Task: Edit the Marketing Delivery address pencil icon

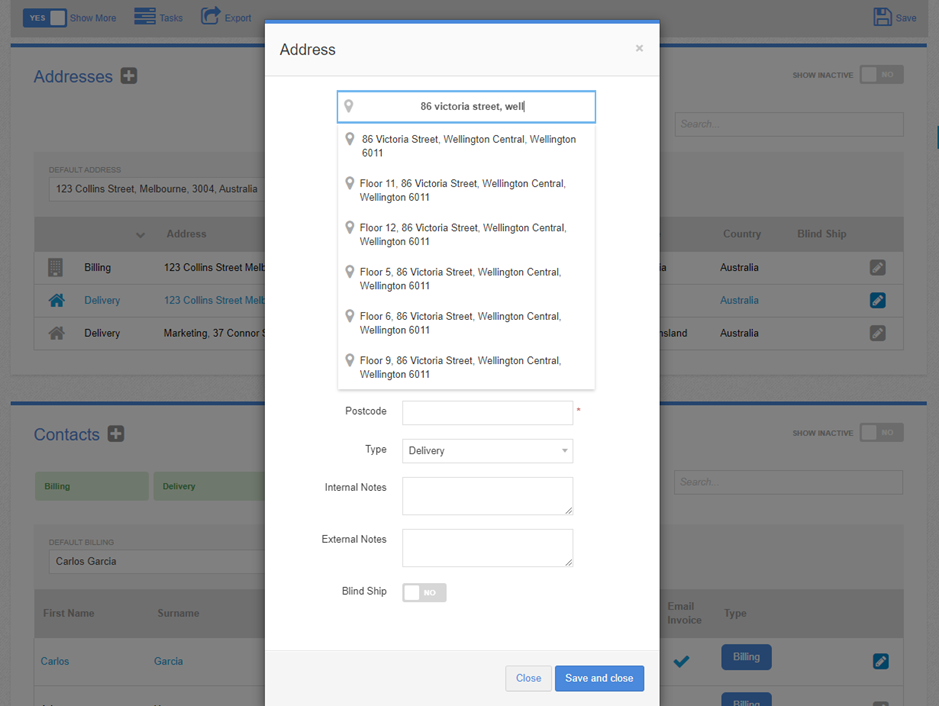Action: coord(877,333)
